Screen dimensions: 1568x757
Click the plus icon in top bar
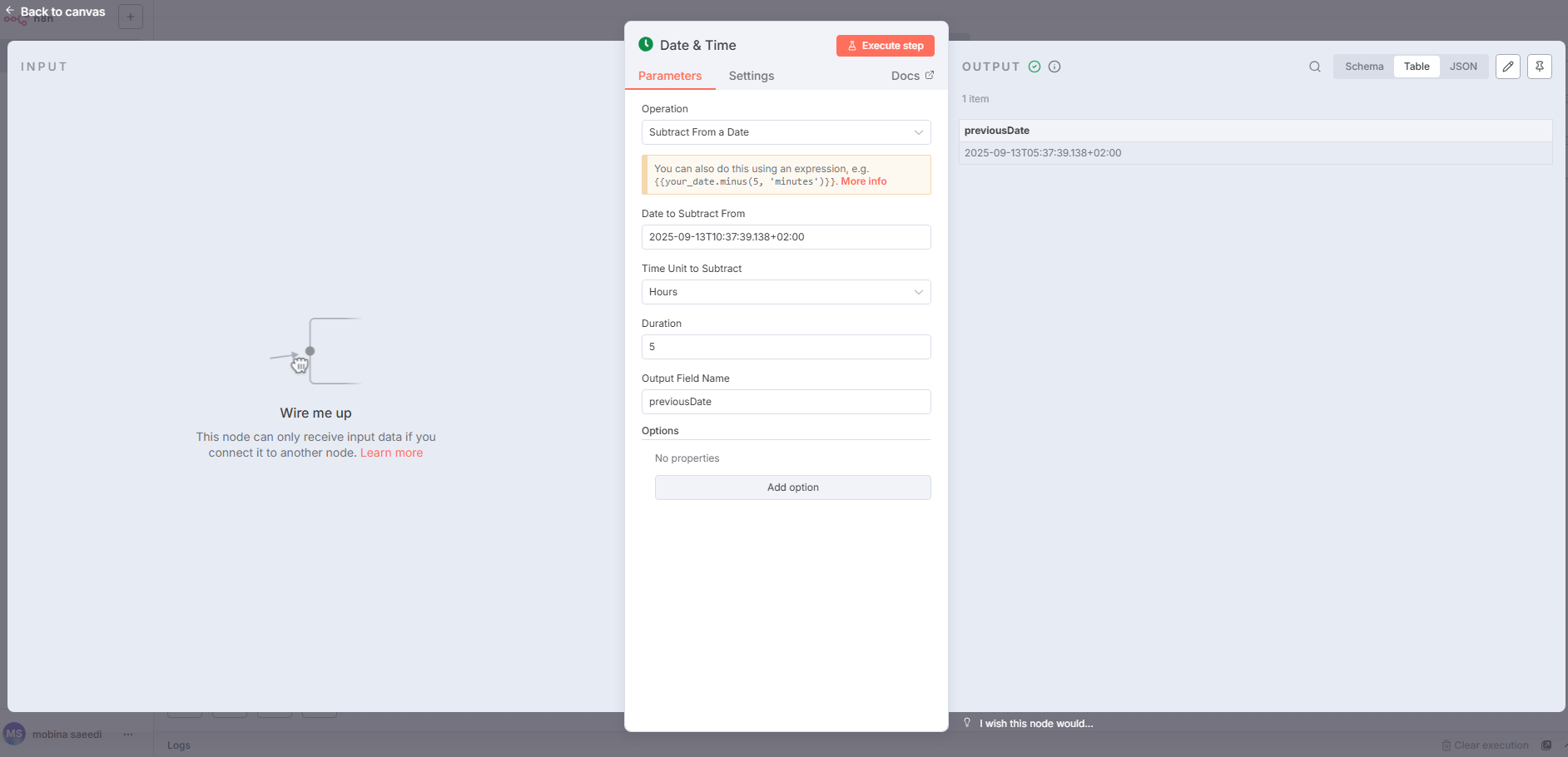point(131,17)
